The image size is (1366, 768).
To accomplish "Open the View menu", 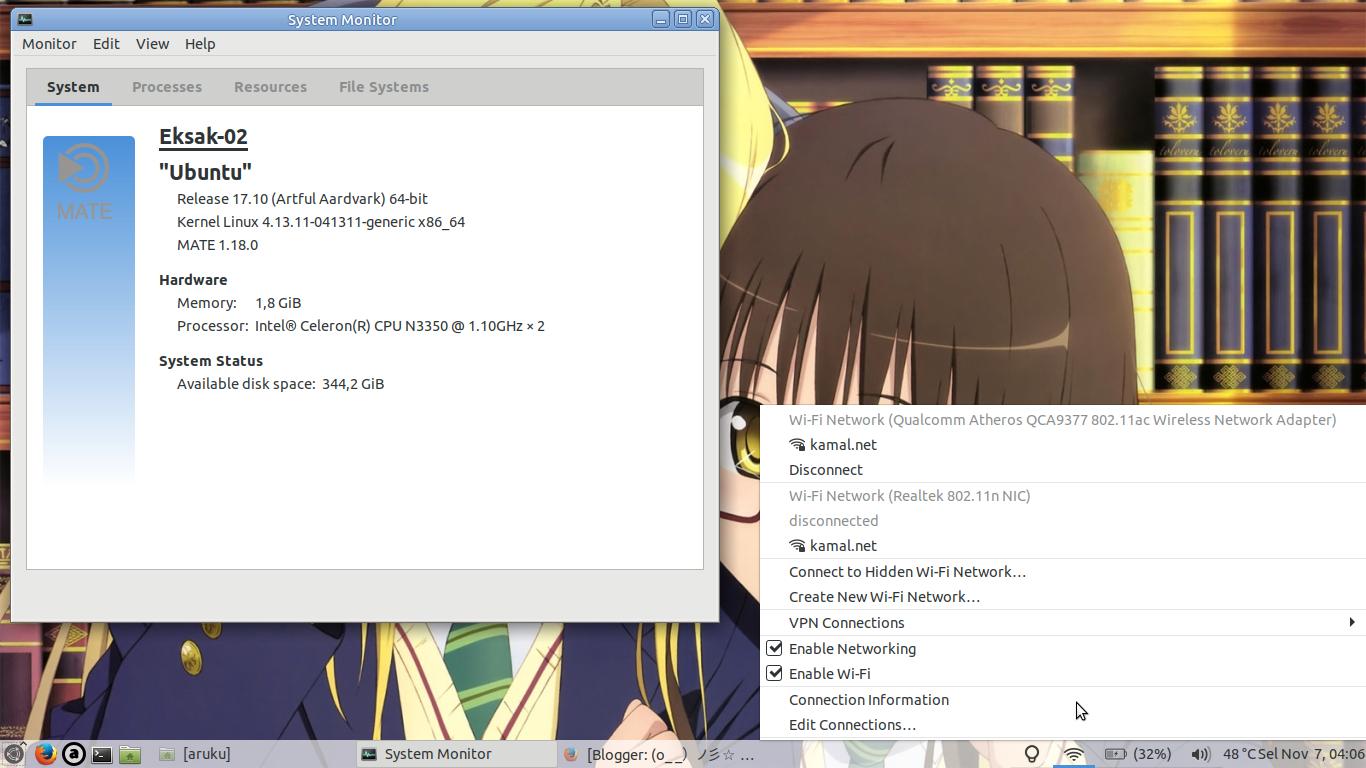I will pyautogui.click(x=152, y=44).
